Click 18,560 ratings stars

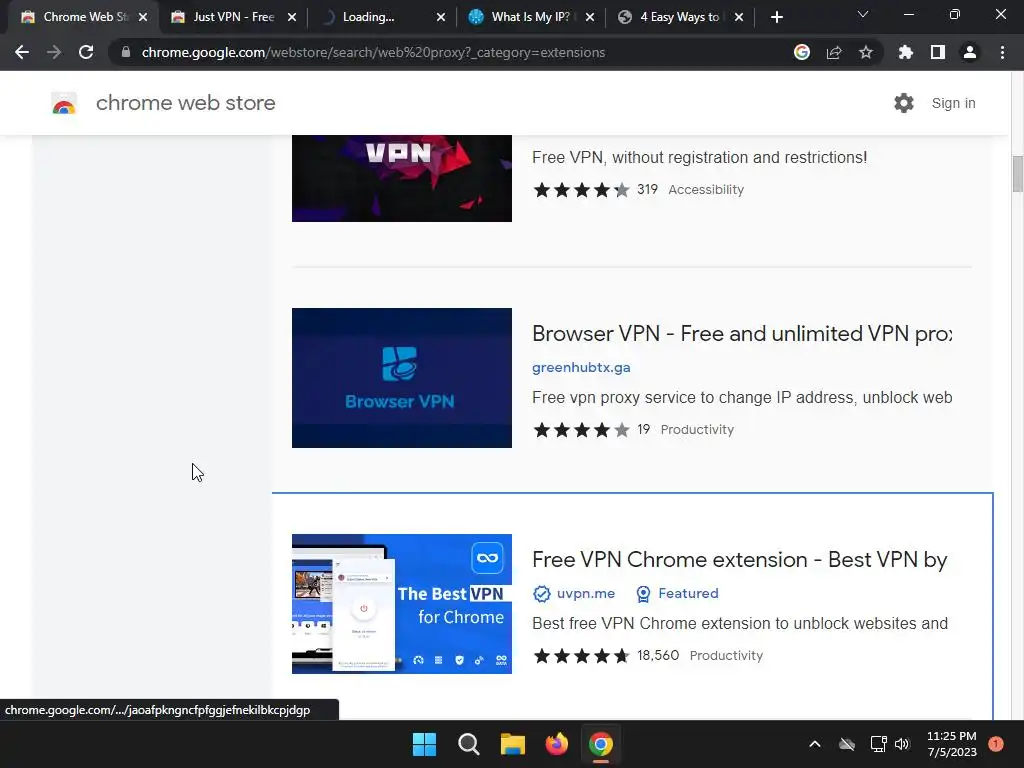click(581, 656)
